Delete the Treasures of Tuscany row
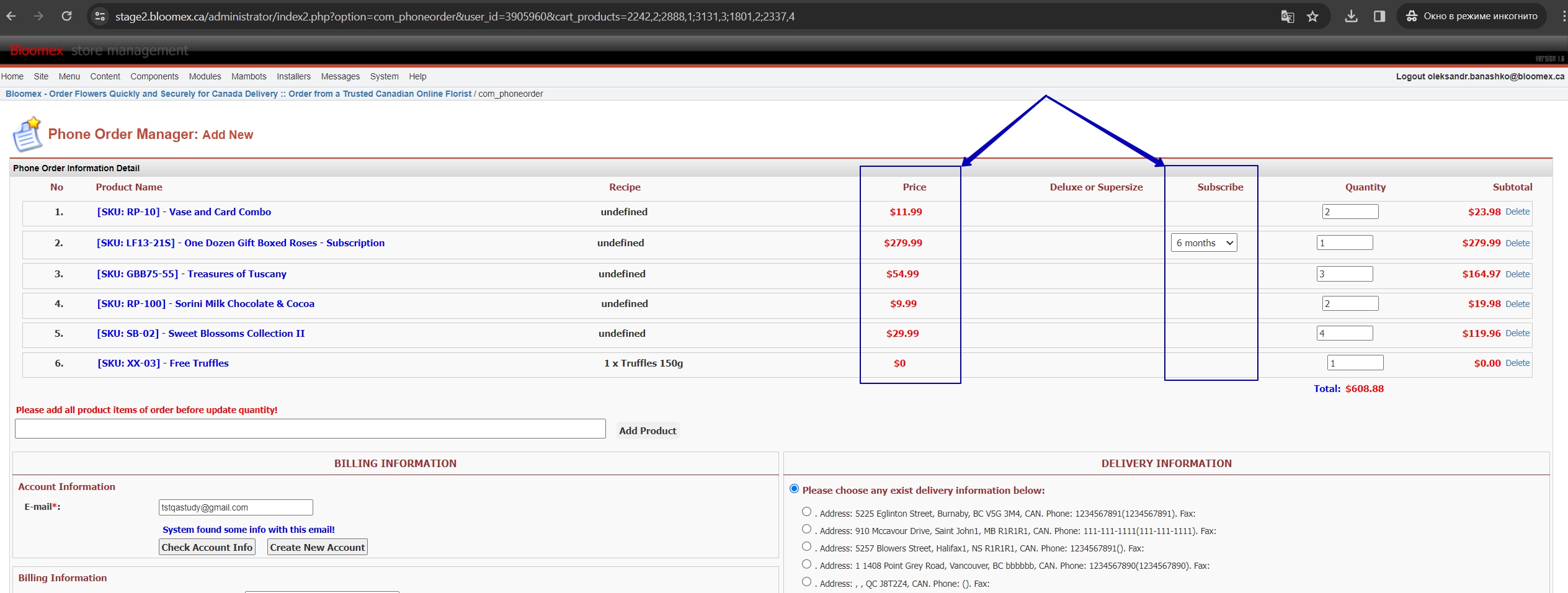The width and height of the screenshot is (1568, 593). (1517, 274)
